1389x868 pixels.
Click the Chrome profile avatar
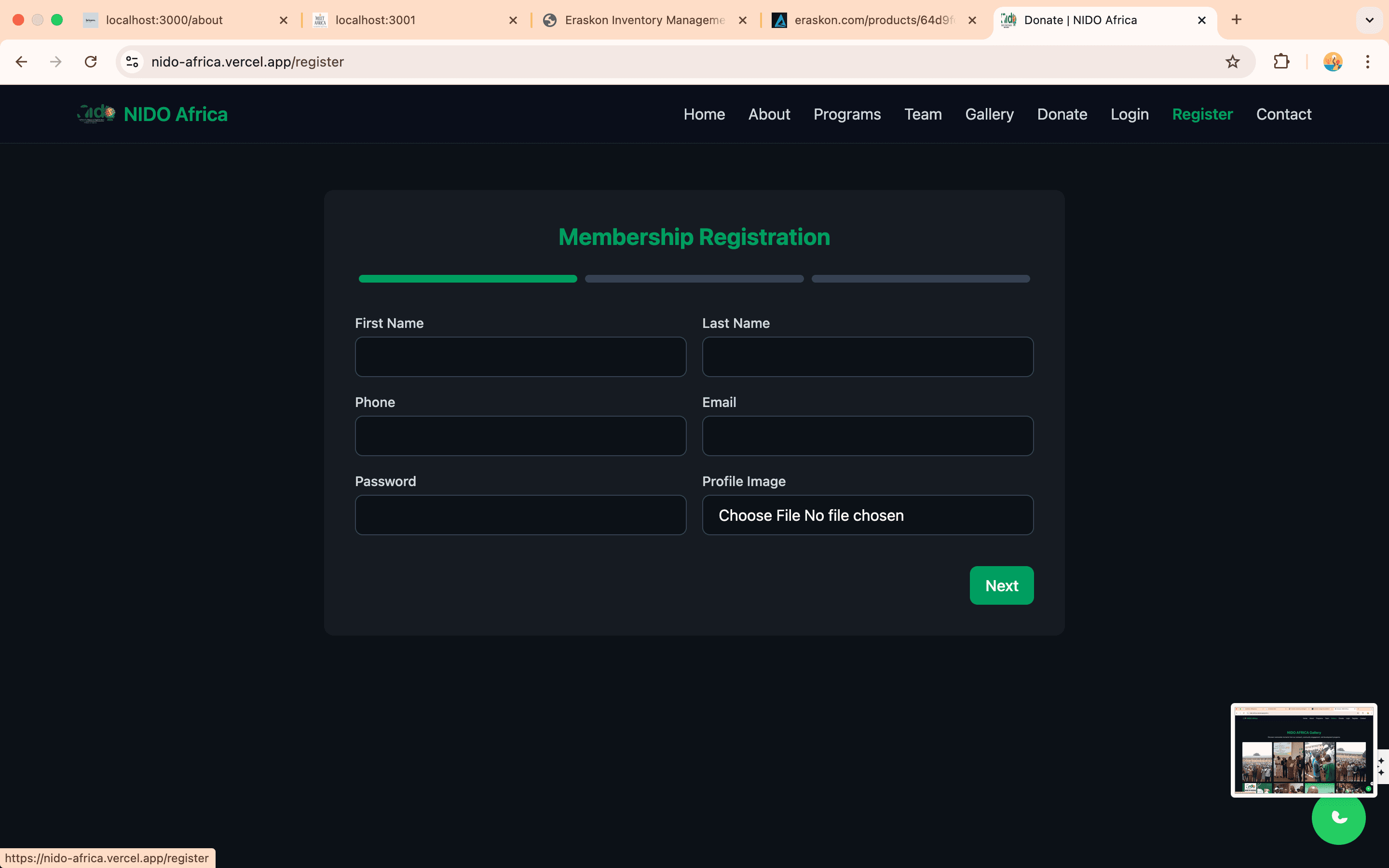click(x=1332, y=61)
